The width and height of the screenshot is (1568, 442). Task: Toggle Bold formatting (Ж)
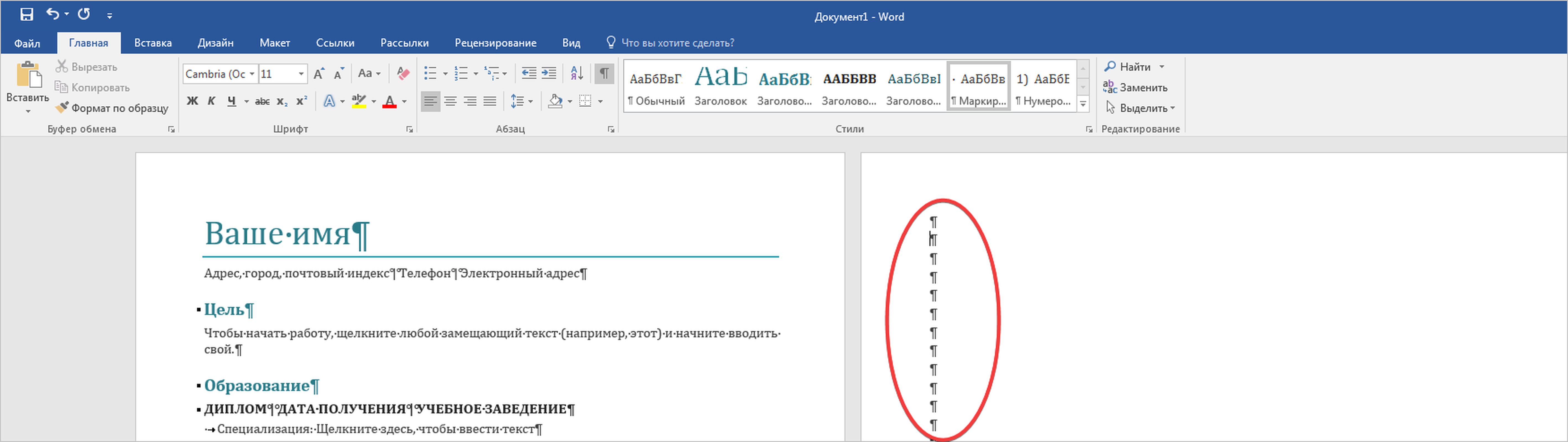(x=192, y=101)
